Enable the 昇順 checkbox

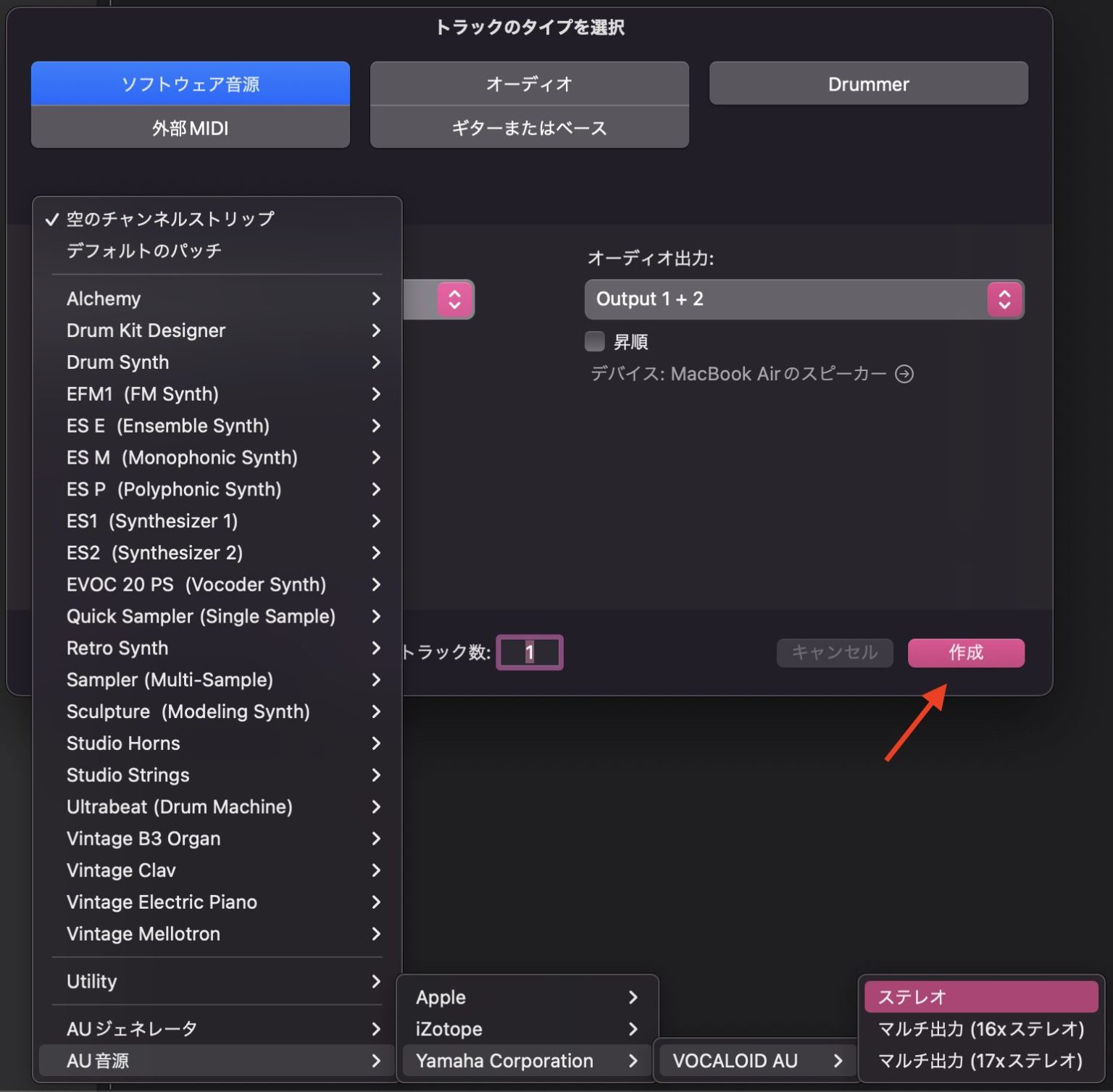click(x=594, y=341)
